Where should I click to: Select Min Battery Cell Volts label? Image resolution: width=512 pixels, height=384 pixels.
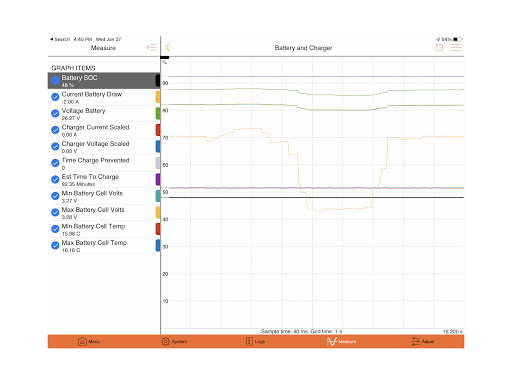92,193
